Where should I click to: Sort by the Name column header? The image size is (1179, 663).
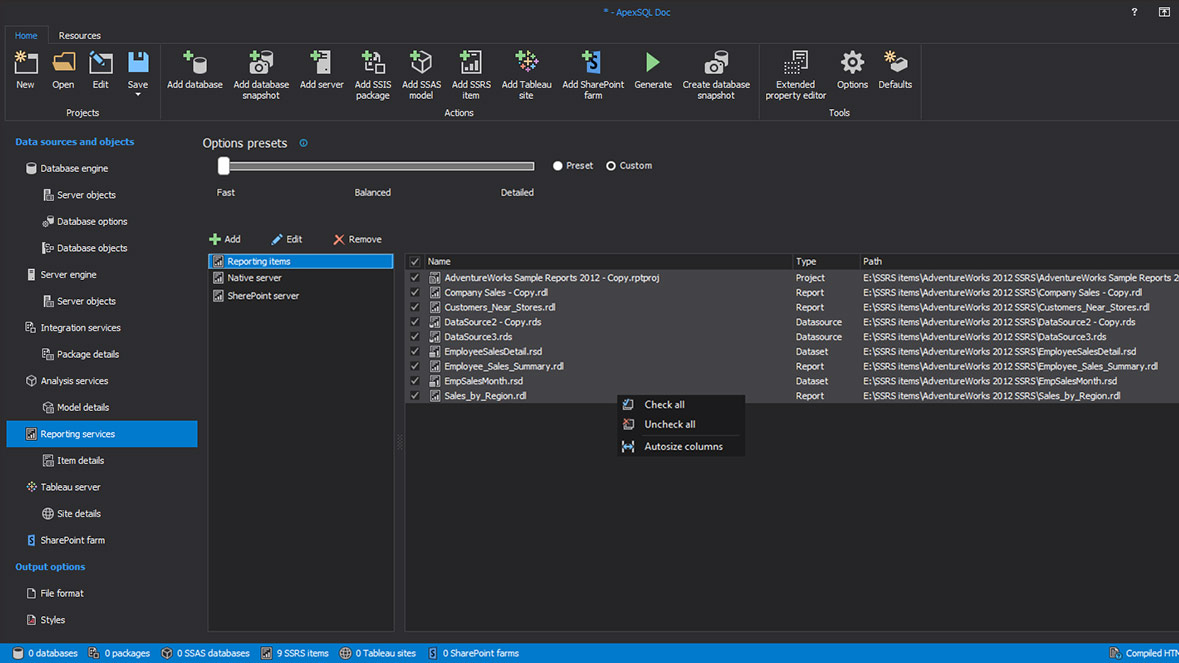pos(608,262)
